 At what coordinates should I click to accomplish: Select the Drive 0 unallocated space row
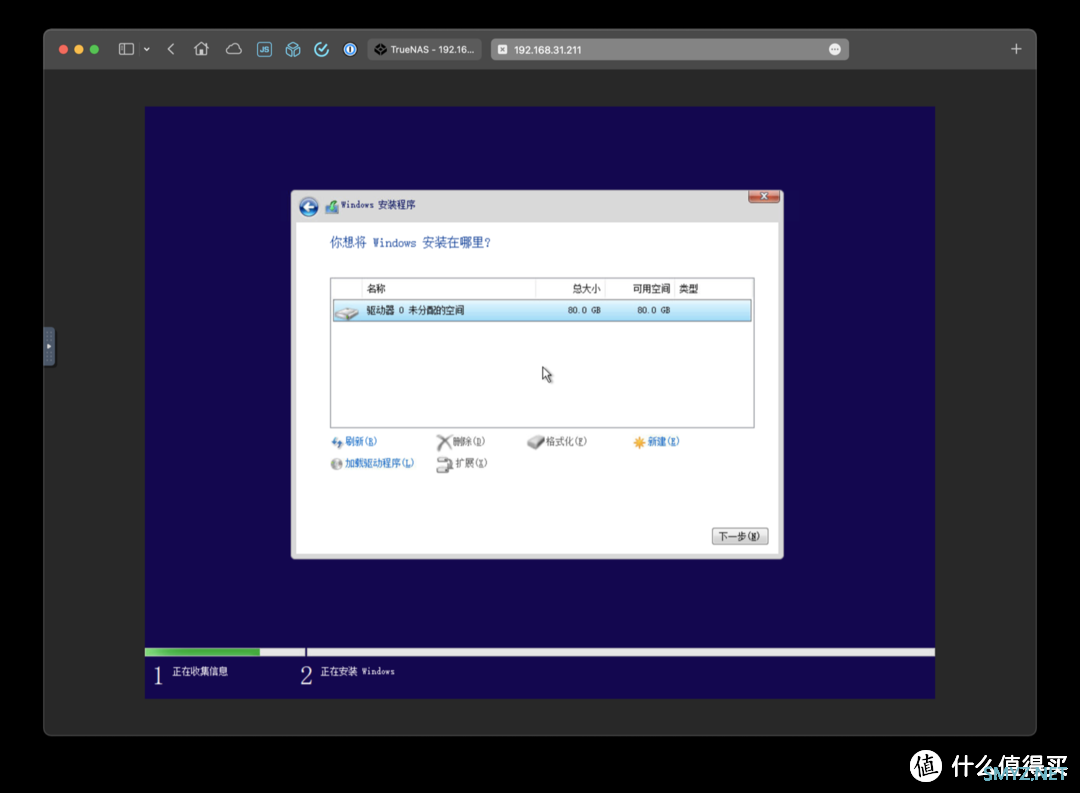click(542, 310)
